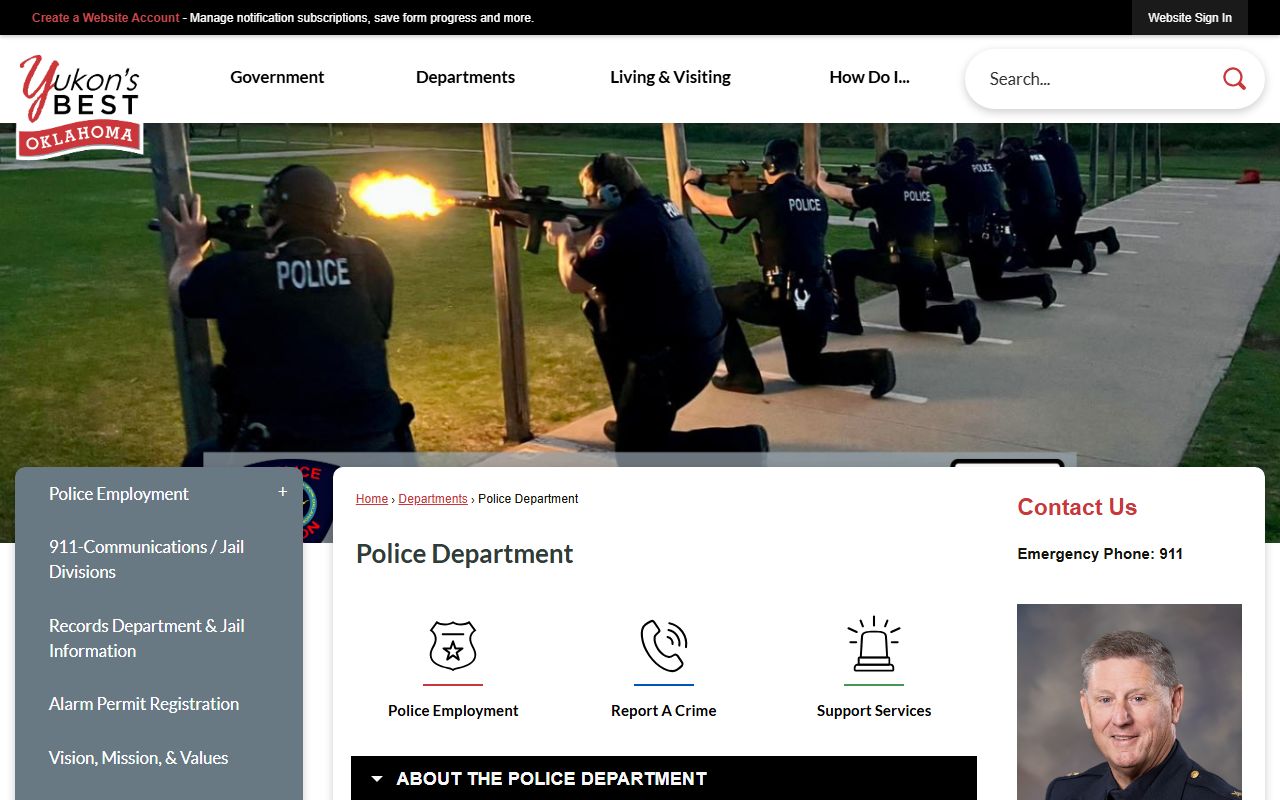Open Records Department & Jail Information
Viewport: 1280px width, 800px height.
(146, 638)
